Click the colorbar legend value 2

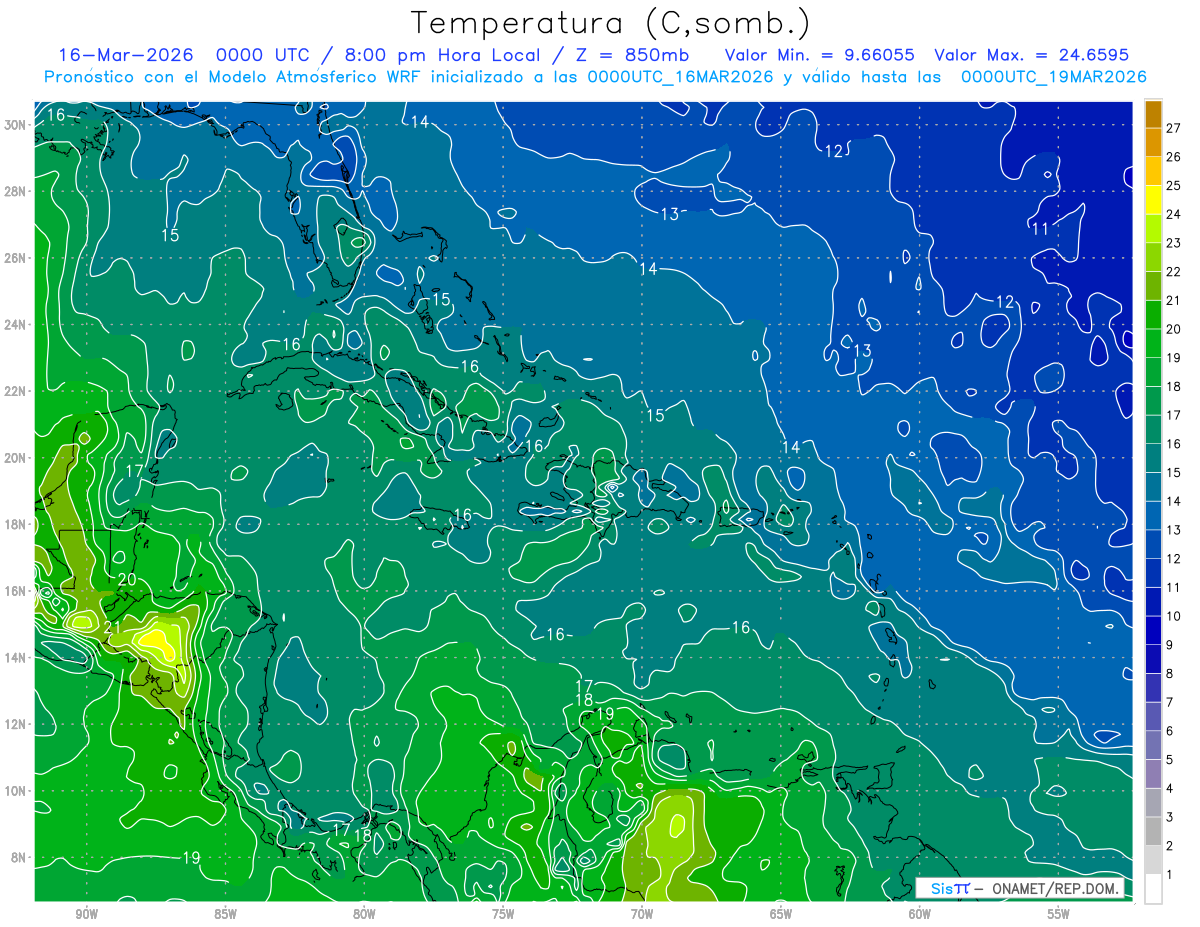point(1170,846)
